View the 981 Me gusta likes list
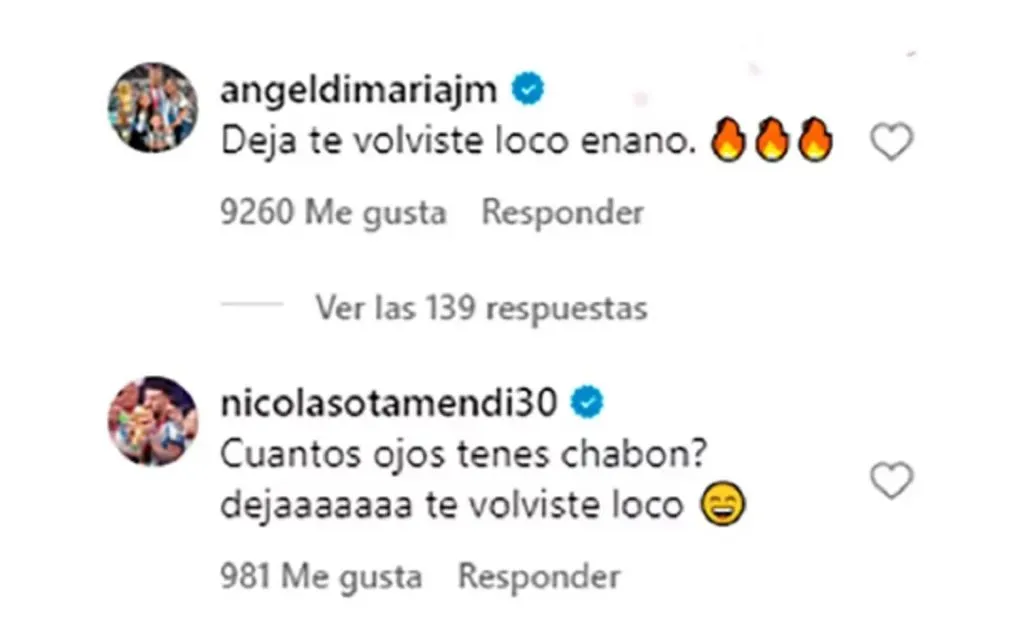Viewport: 1024px width, 631px height. point(321,577)
